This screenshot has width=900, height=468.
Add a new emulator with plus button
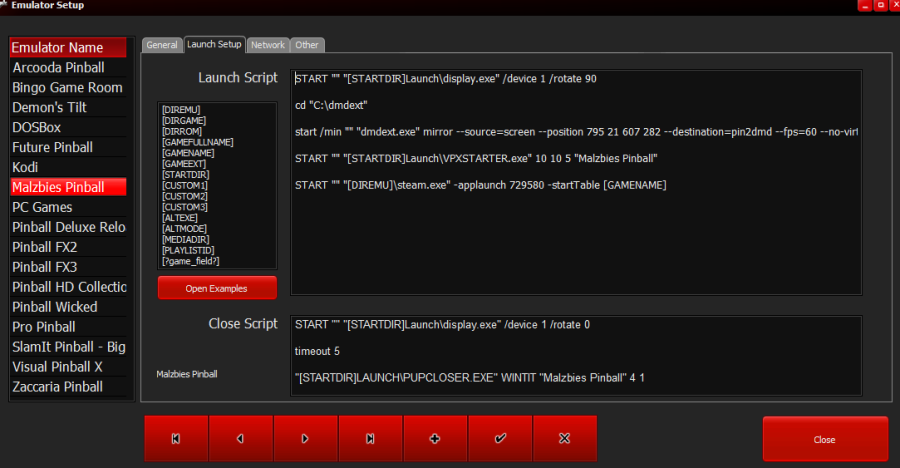click(x=435, y=439)
